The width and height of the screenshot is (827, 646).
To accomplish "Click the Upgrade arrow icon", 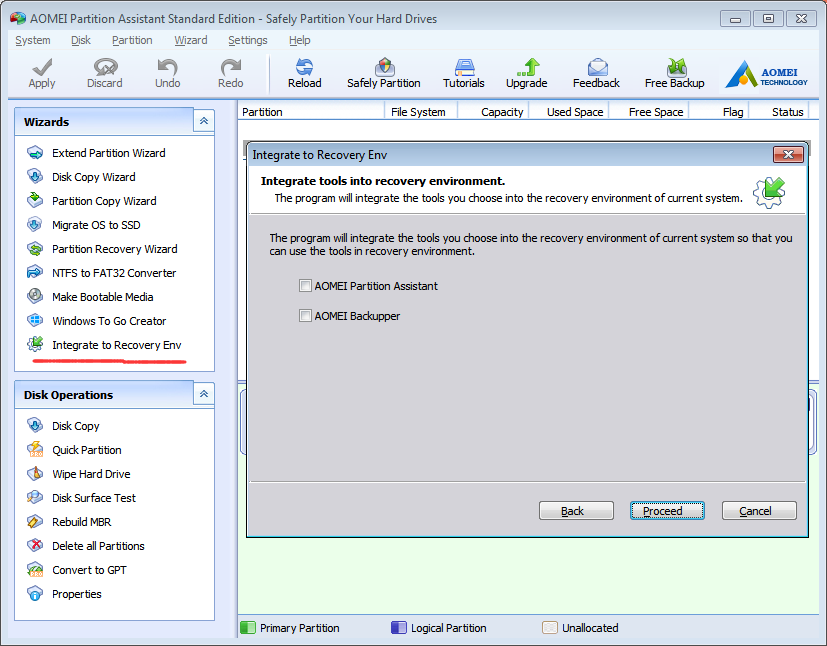I will 527,67.
